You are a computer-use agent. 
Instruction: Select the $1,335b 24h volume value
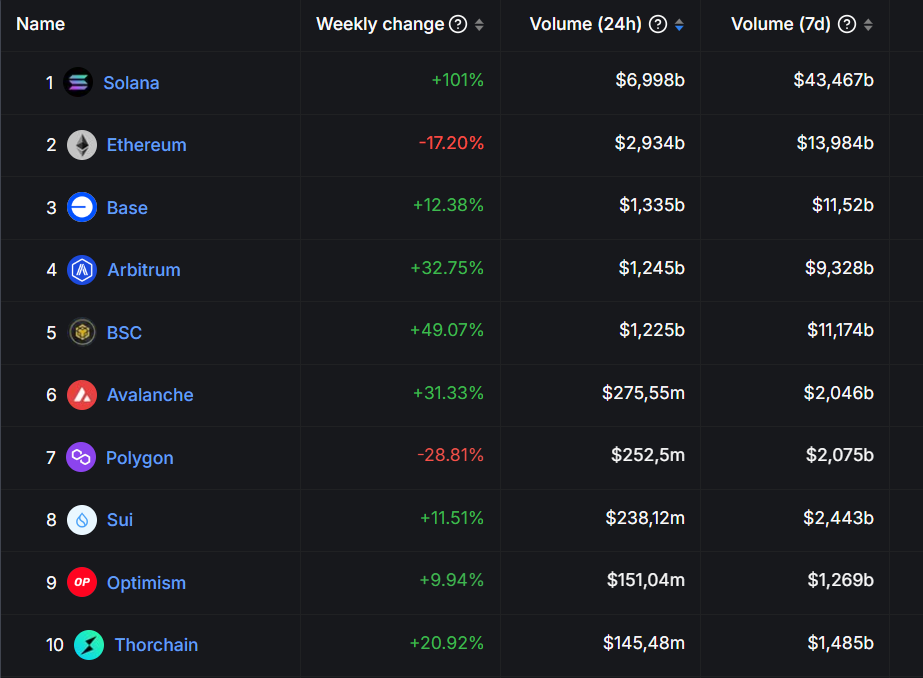pos(652,205)
